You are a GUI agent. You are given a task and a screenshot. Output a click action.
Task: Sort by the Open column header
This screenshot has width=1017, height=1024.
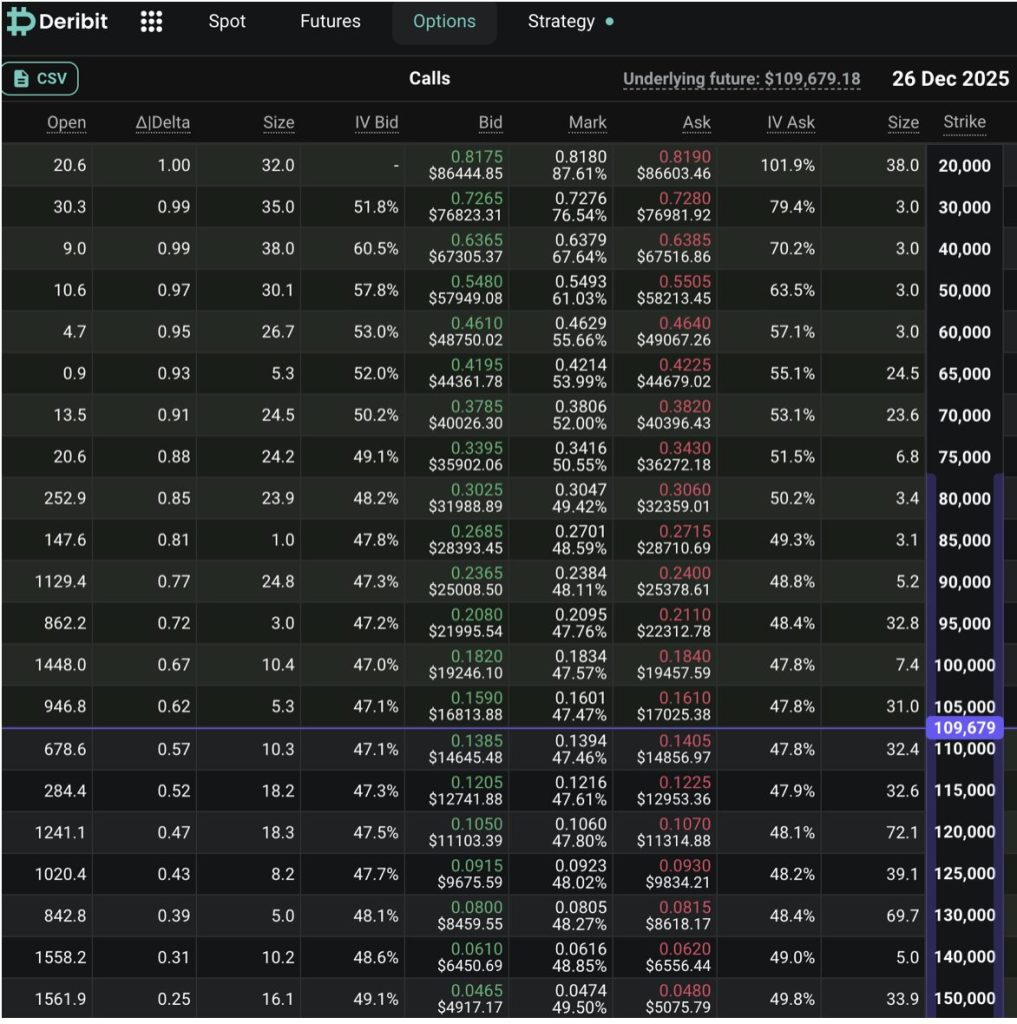[x=66, y=123]
